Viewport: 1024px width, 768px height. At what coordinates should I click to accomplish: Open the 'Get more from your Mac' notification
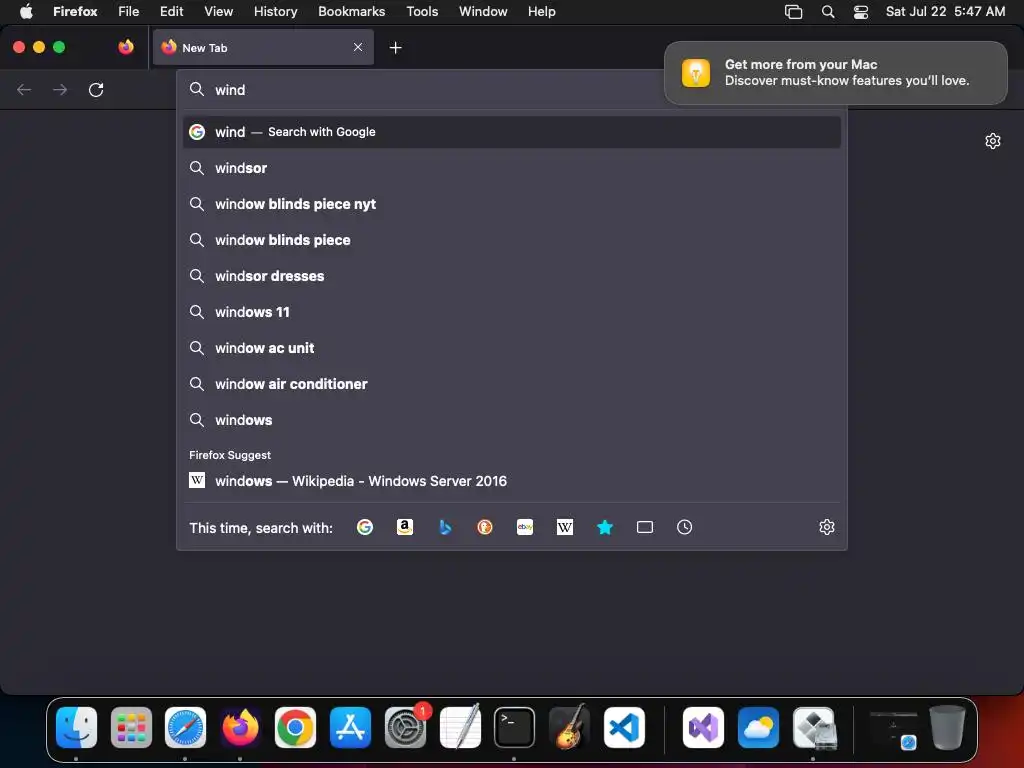point(835,72)
